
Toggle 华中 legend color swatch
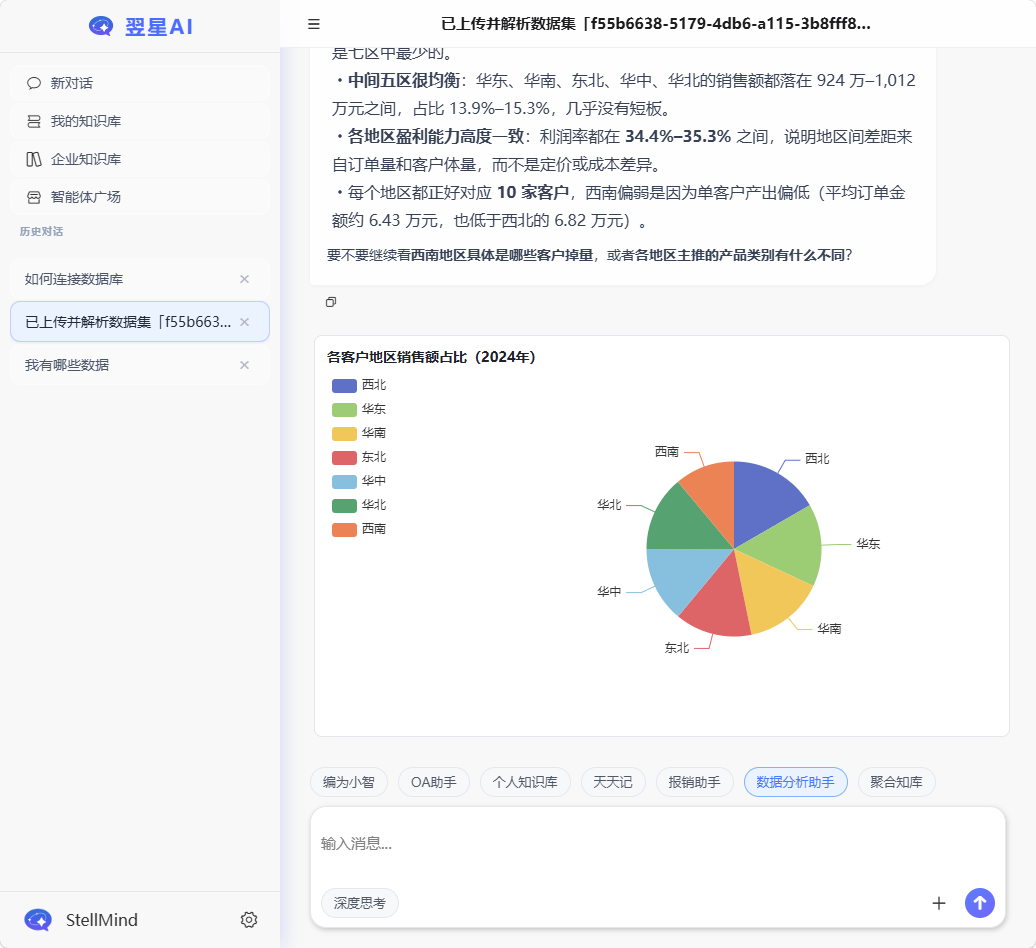tap(344, 482)
